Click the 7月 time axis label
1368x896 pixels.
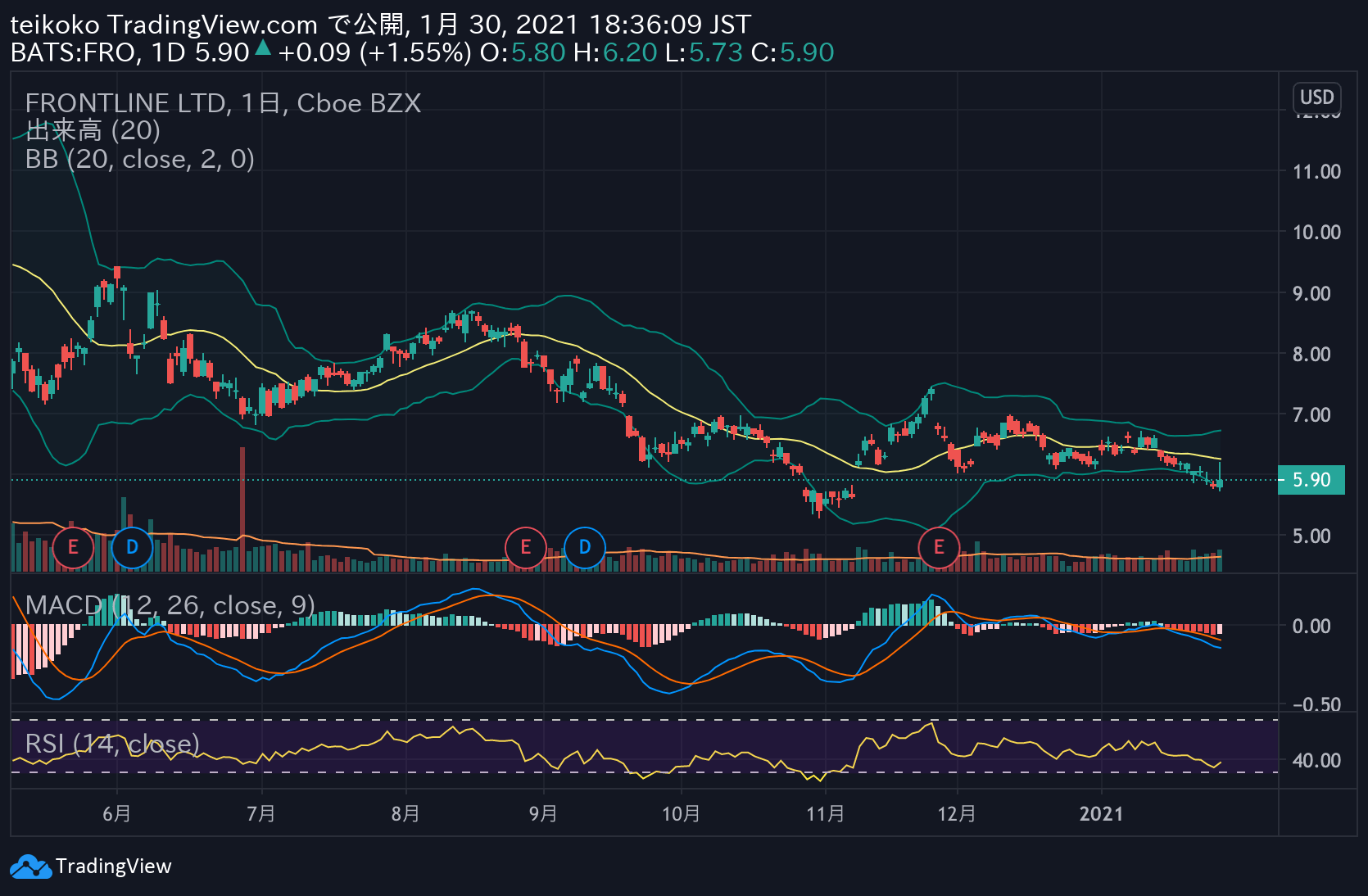(x=261, y=813)
